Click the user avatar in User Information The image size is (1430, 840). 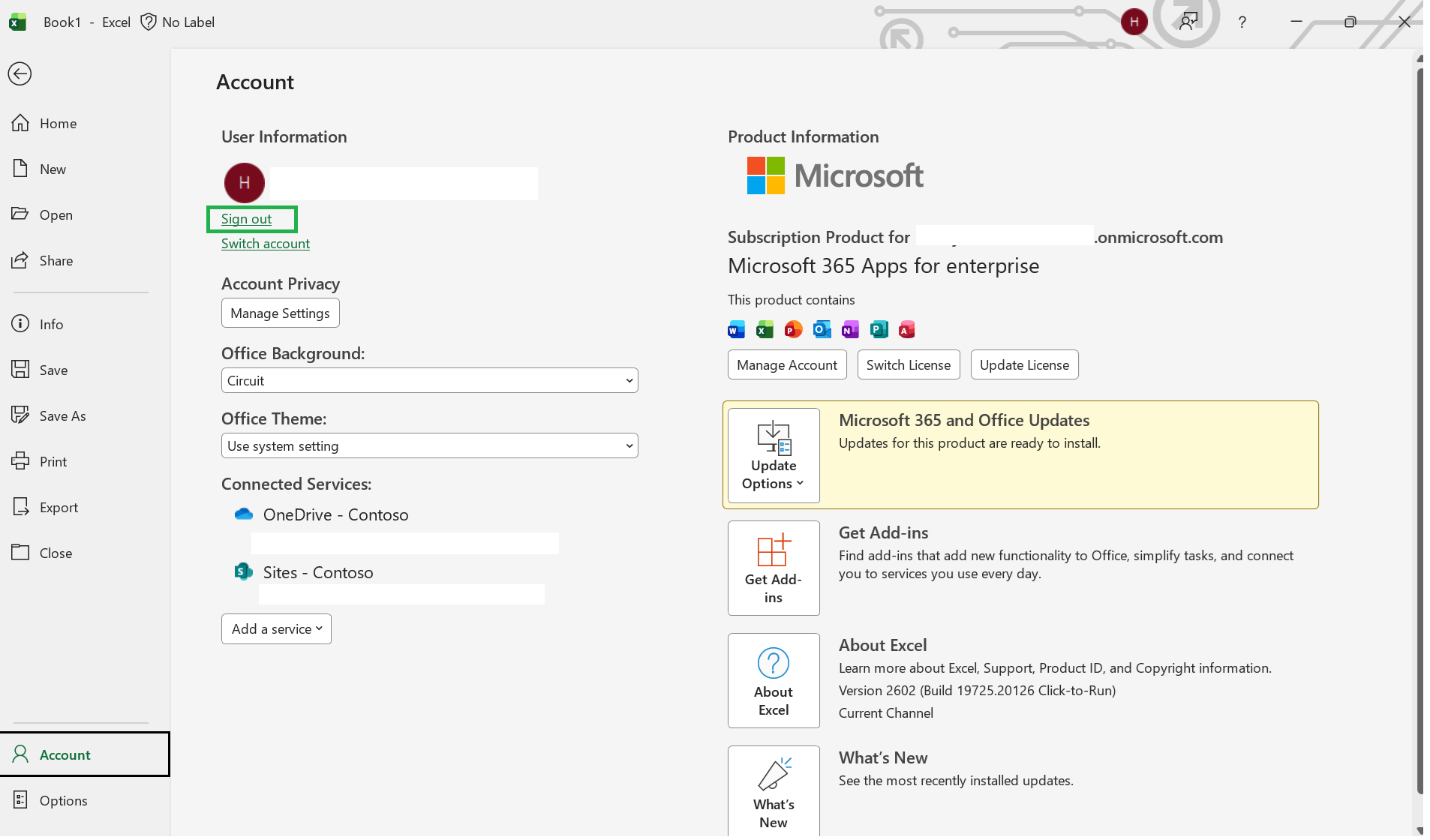(245, 183)
